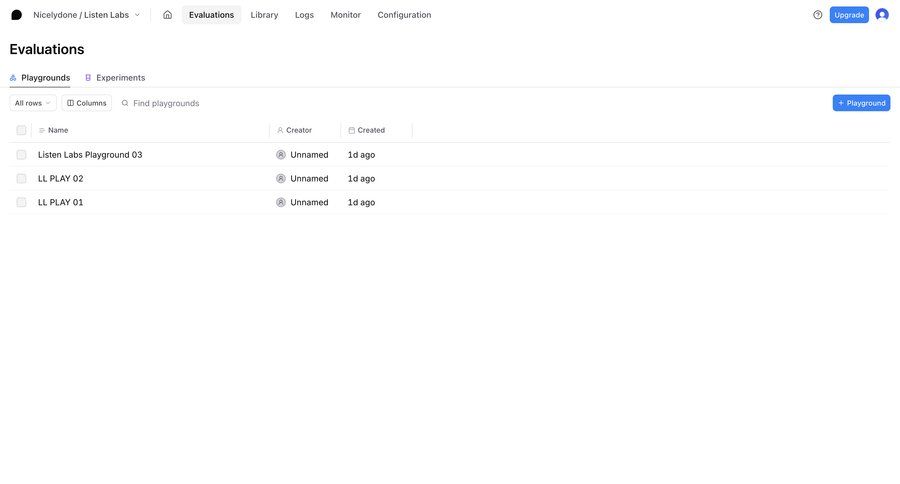Screen dimensions: 900x484
Task: Open the Columns visibility menu
Action: click(x=87, y=103)
